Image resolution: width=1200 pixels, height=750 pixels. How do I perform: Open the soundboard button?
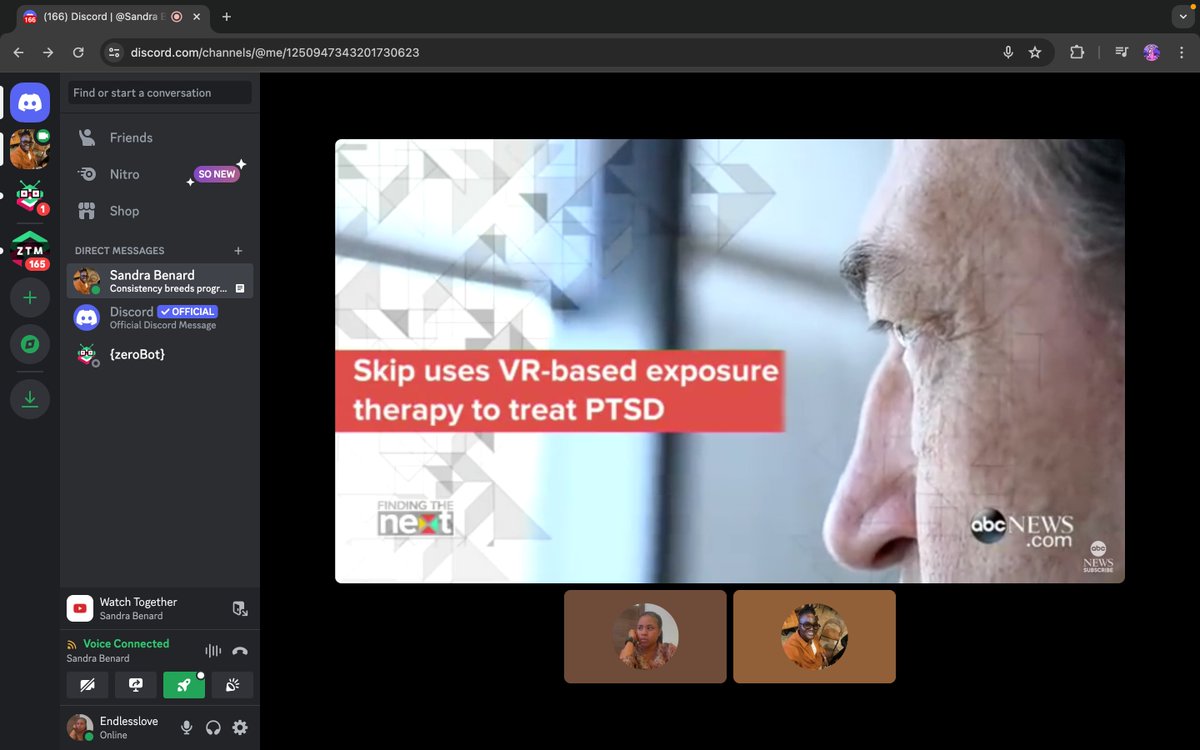pyautogui.click(x=232, y=685)
